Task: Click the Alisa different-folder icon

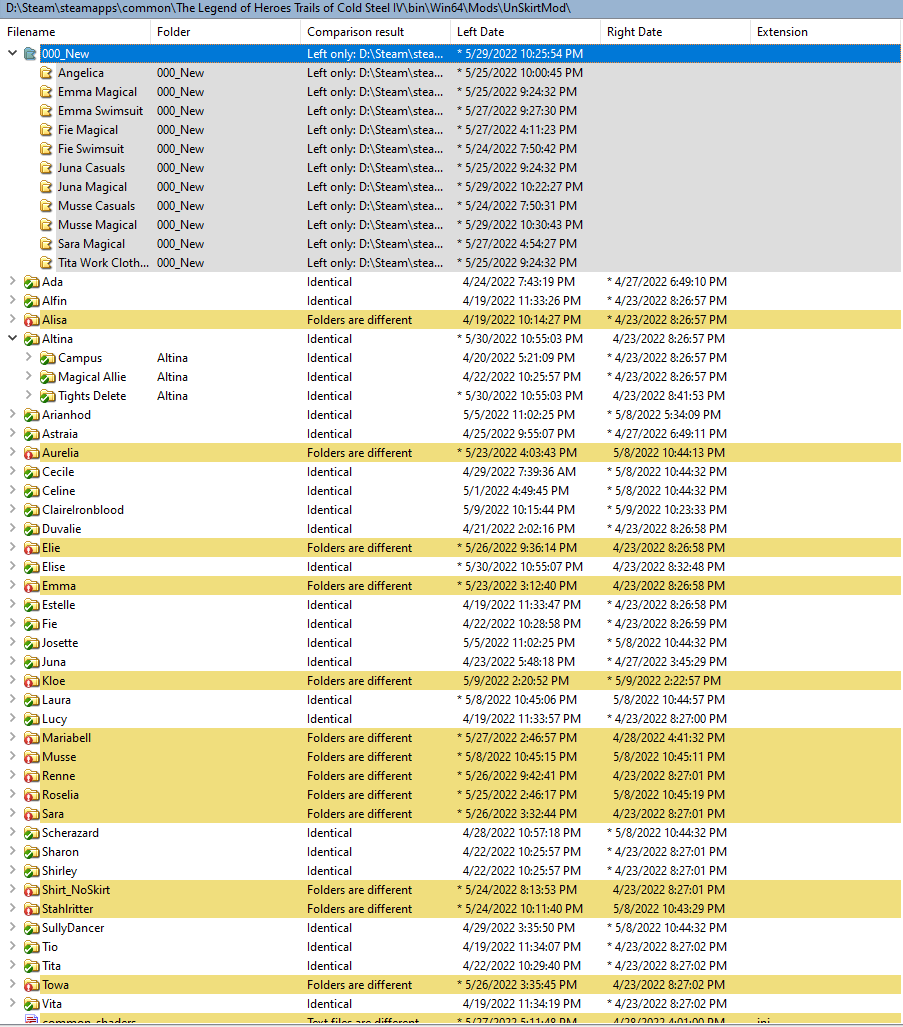Action: tap(31, 320)
